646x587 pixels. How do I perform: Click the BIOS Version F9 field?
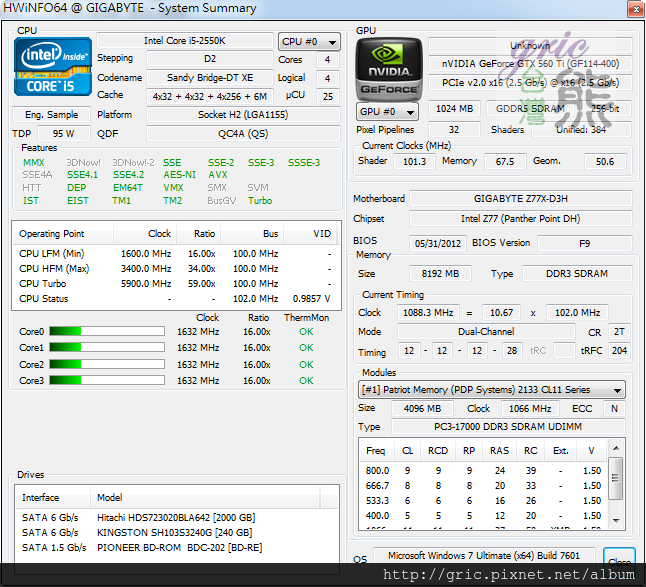coord(585,243)
